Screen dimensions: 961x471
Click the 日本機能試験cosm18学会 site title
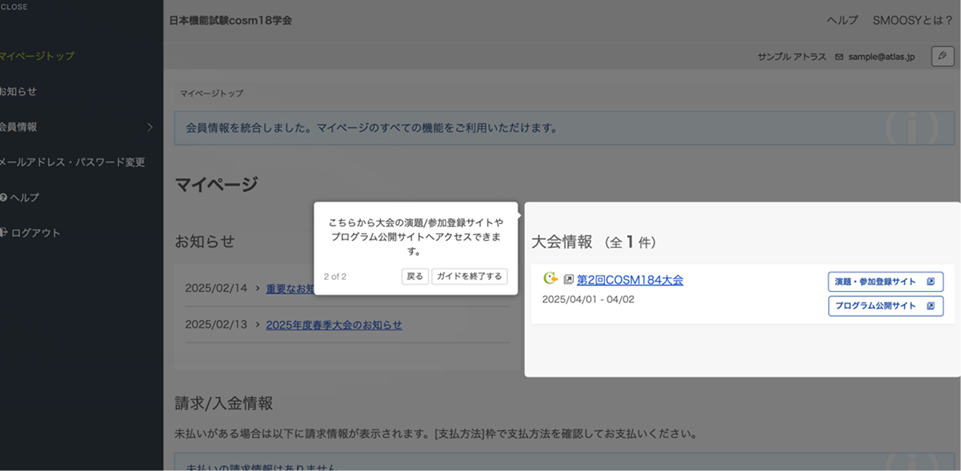coord(230,20)
